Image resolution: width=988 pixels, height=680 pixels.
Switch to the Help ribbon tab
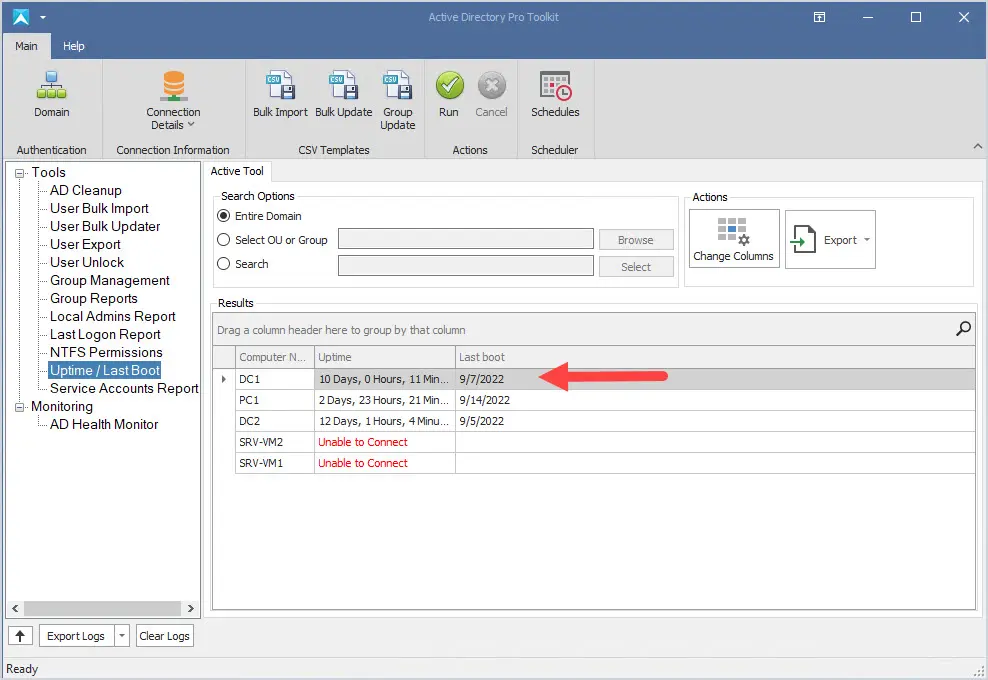(x=74, y=46)
